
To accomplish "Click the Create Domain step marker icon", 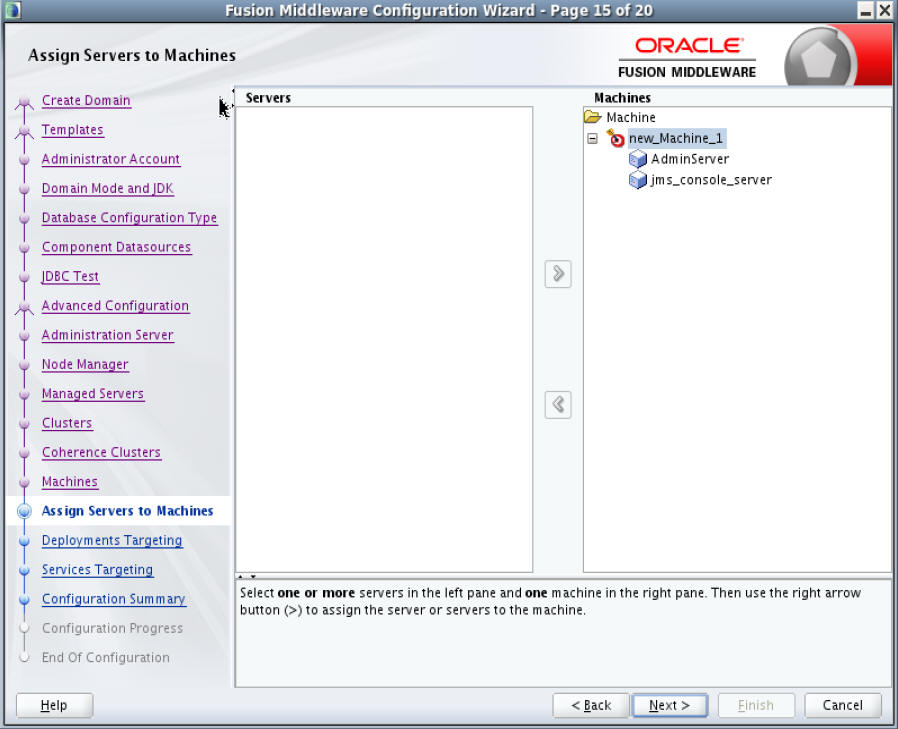I will coord(24,103).
